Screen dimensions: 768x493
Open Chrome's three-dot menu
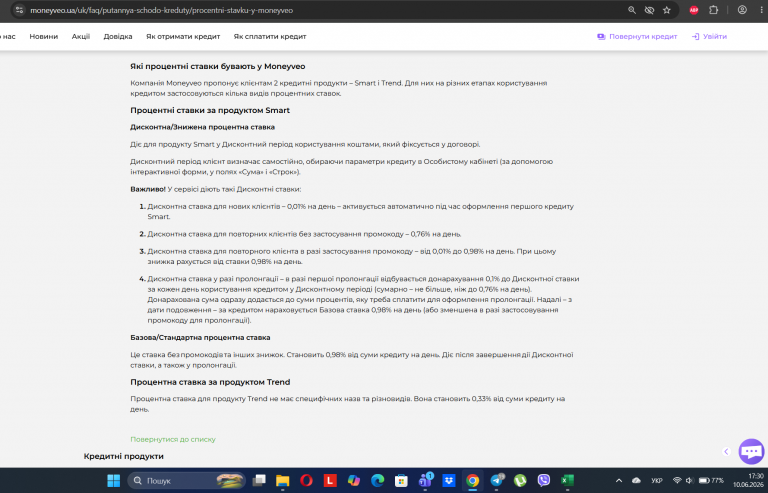point(761,10)
